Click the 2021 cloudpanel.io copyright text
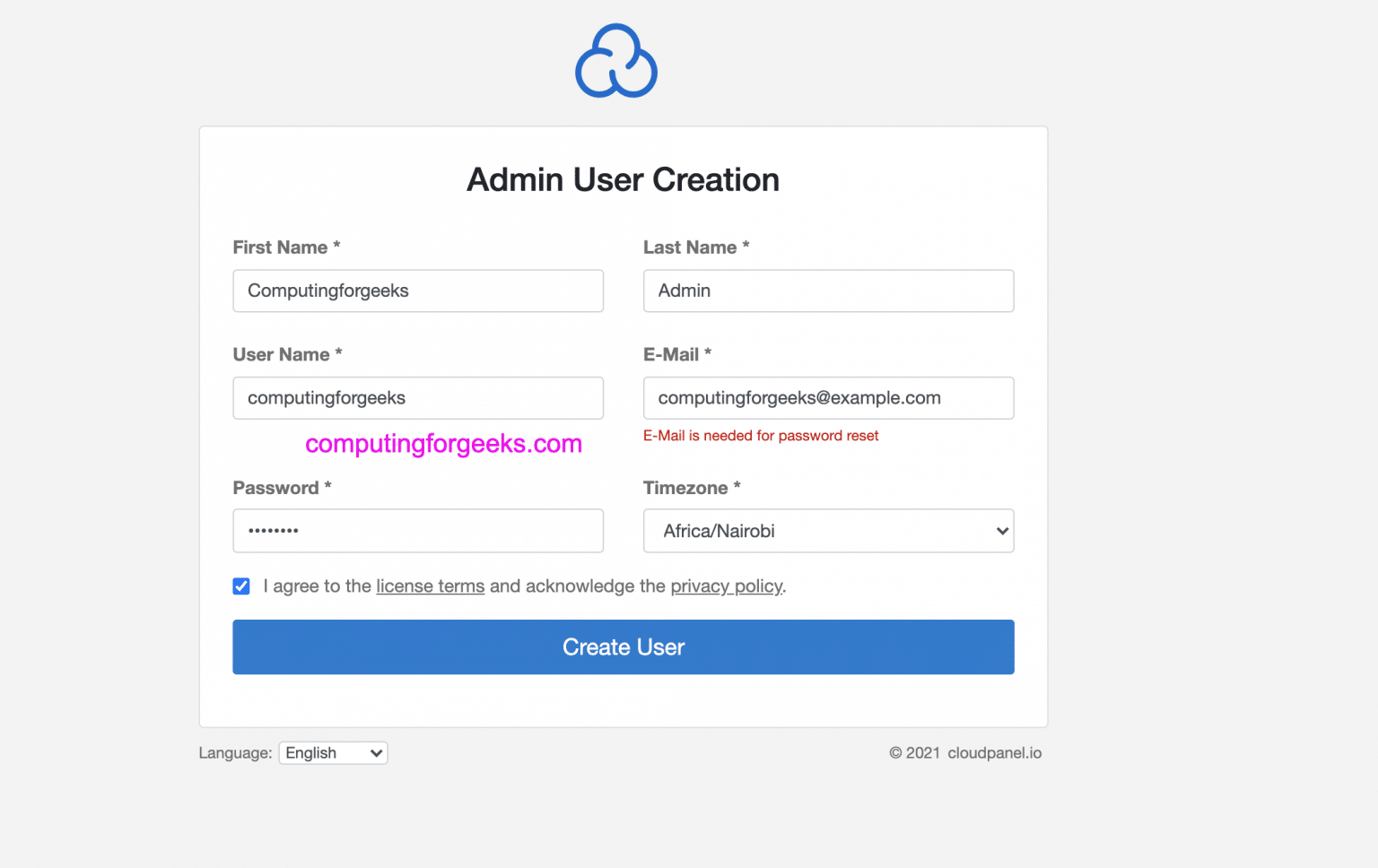 tap(964, 752)
